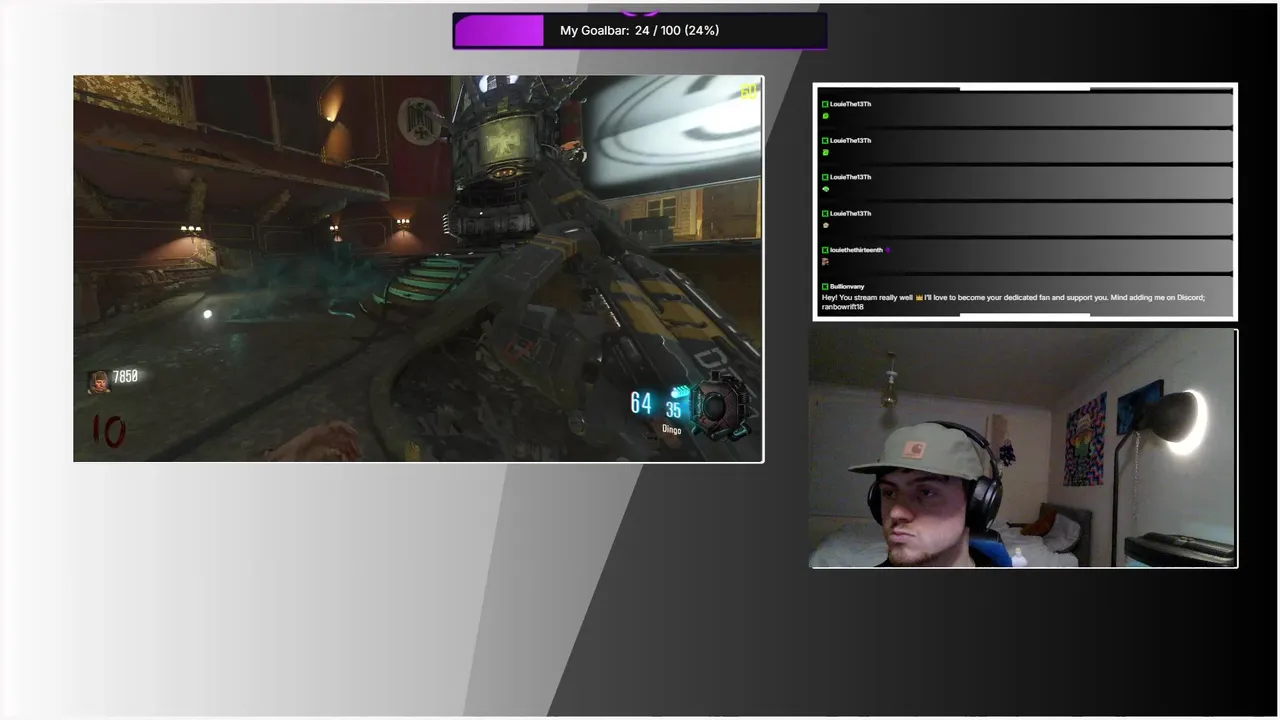Click the topmost 'LouieThe13Th' chat username
This screenshot has width=1280, height=720.
coord(850,104)
